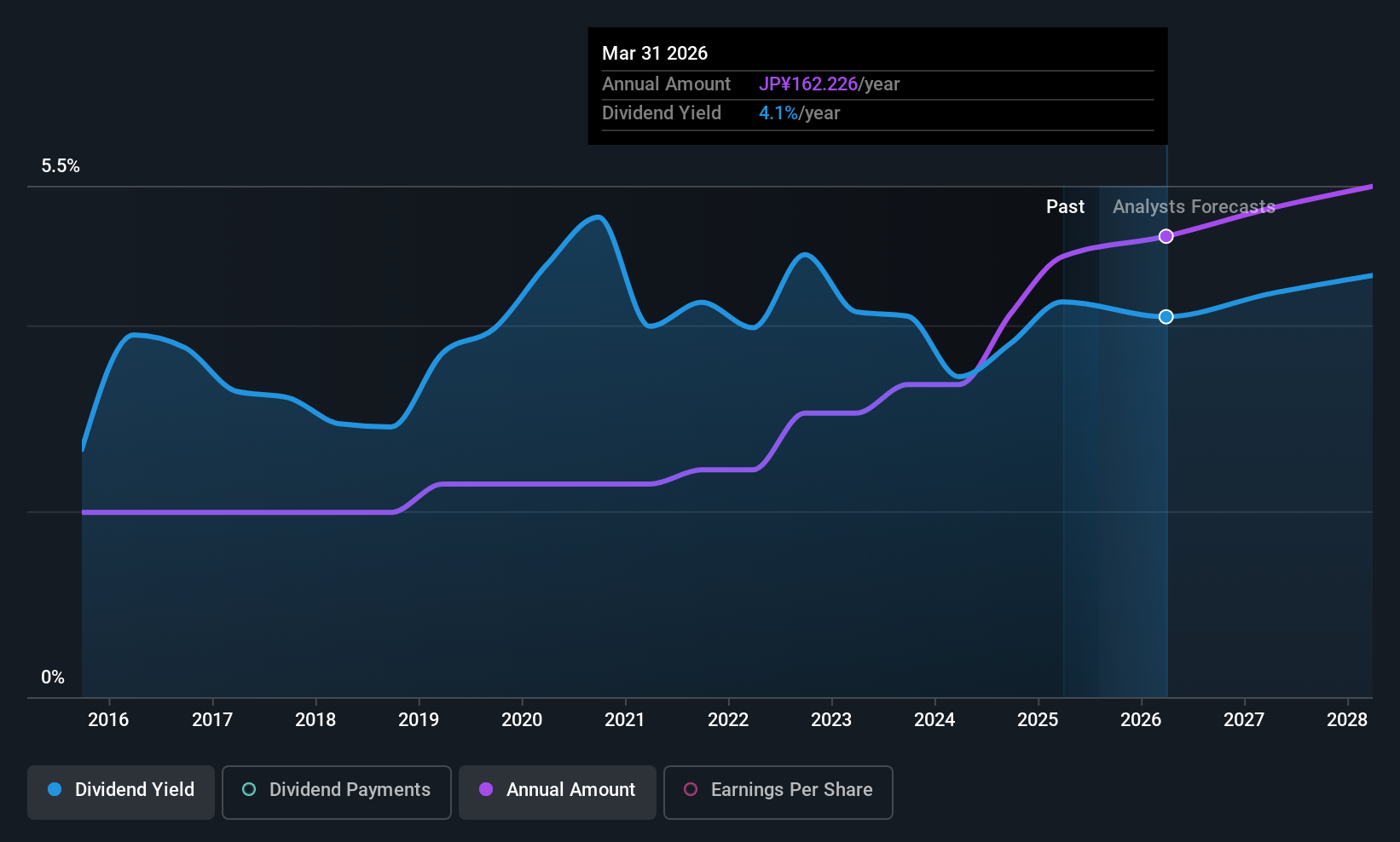Screen dimensions: 1400x842
Task: Select the Annual Amount purple dot icon
Action: pos(485,790)
